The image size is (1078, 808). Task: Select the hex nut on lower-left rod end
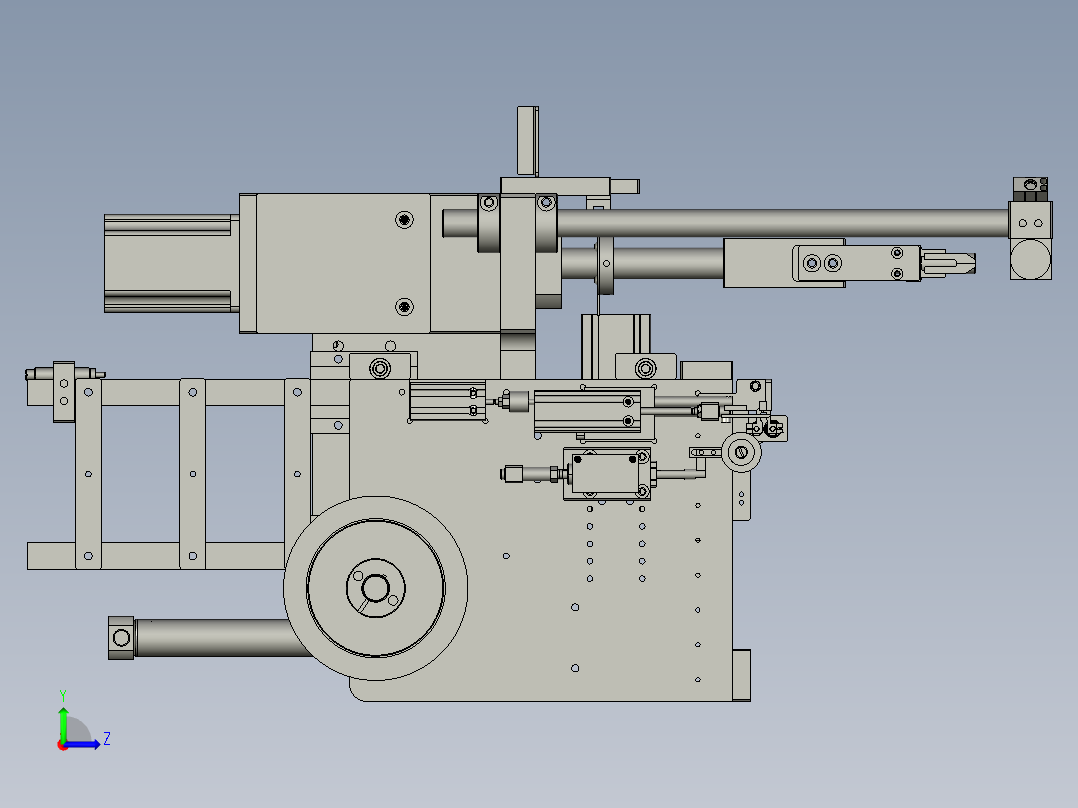(x=121, y=638)
